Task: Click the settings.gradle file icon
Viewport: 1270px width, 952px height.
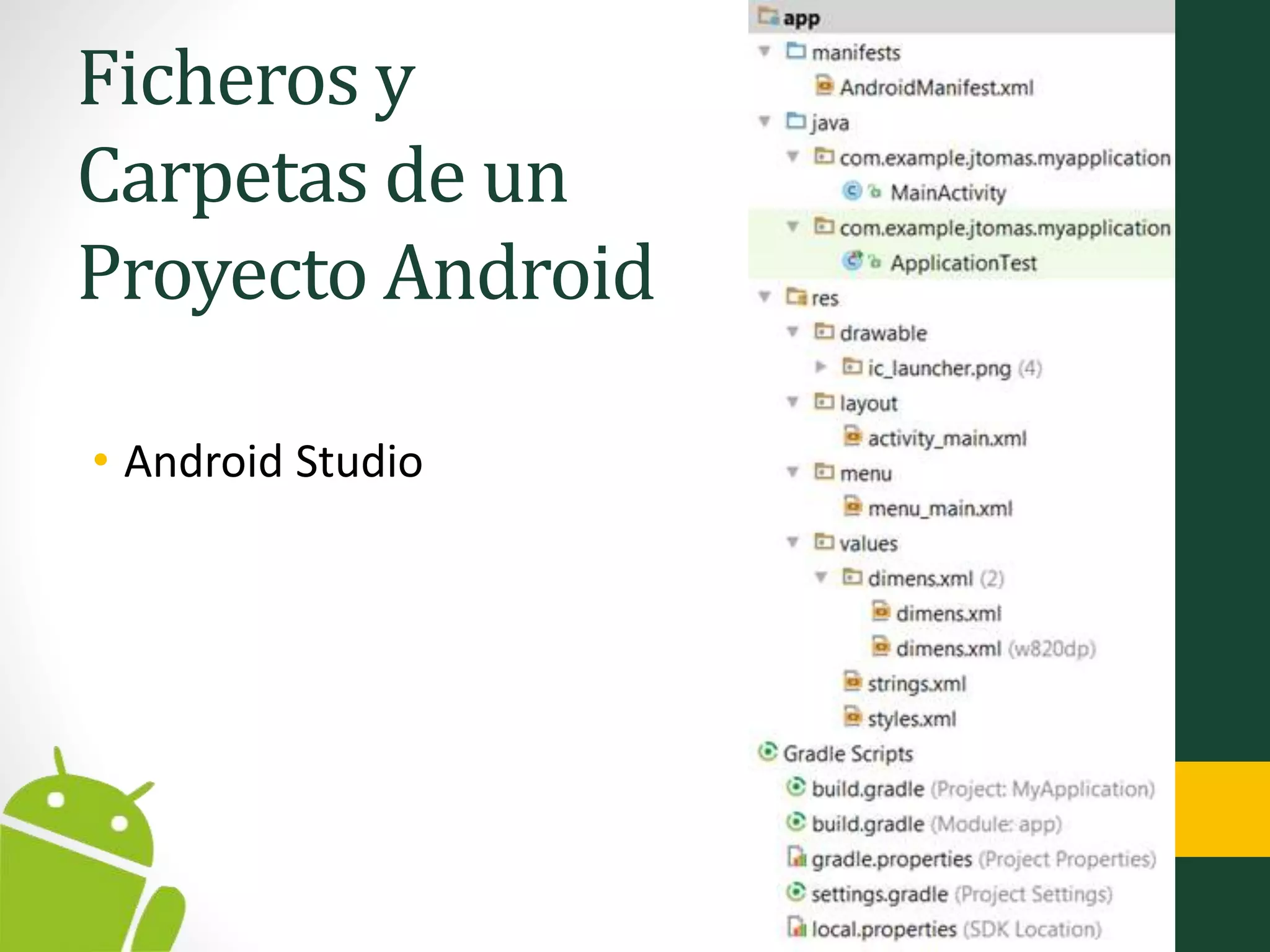Action: [796, 892]
